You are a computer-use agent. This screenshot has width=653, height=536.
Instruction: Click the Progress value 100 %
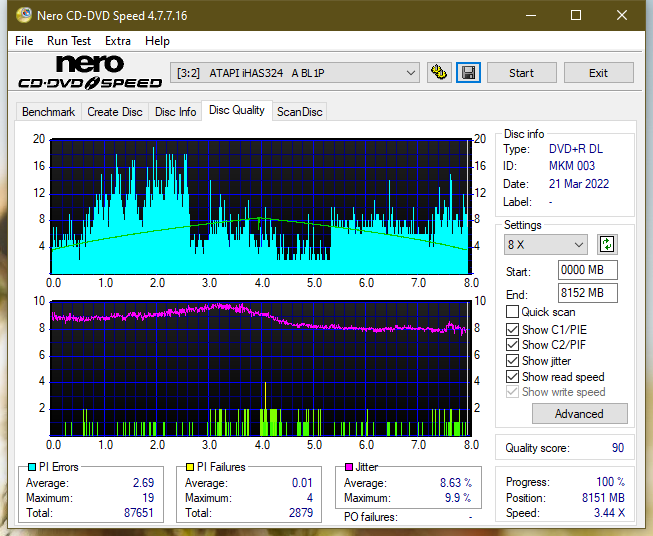coord(611,482)
